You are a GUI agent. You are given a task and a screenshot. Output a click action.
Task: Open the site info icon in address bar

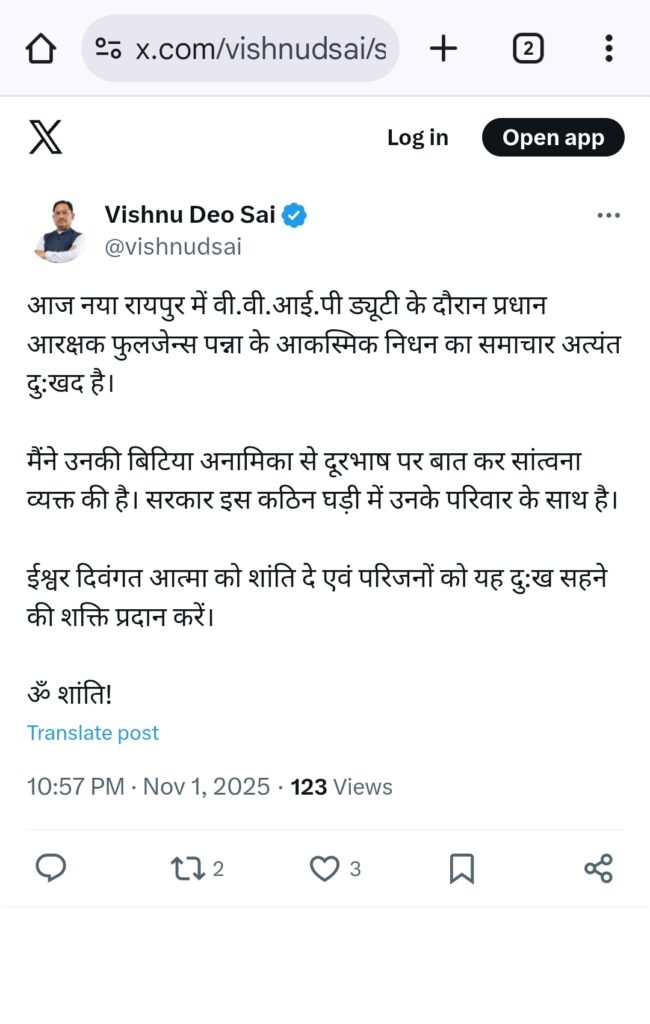pos(108,48)
